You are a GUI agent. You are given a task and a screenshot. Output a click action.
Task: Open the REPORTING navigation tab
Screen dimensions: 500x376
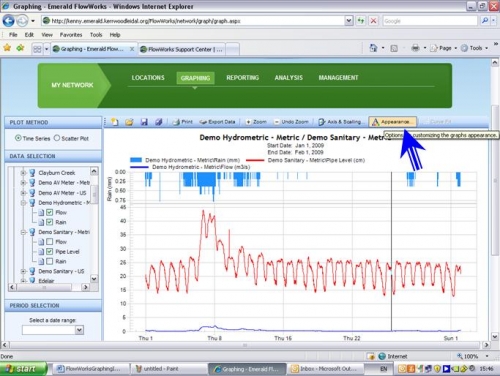click(243, 78)
